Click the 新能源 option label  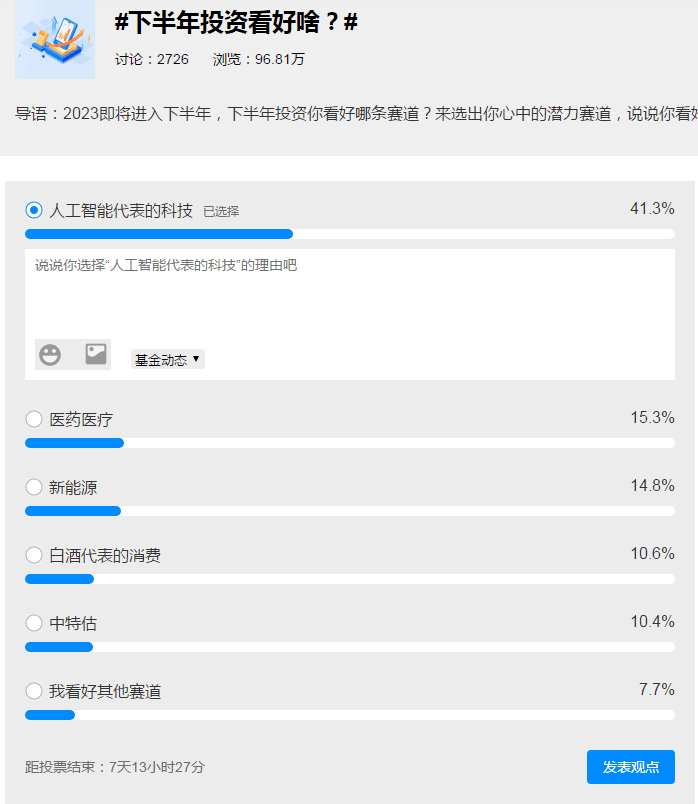coord(73,487)
